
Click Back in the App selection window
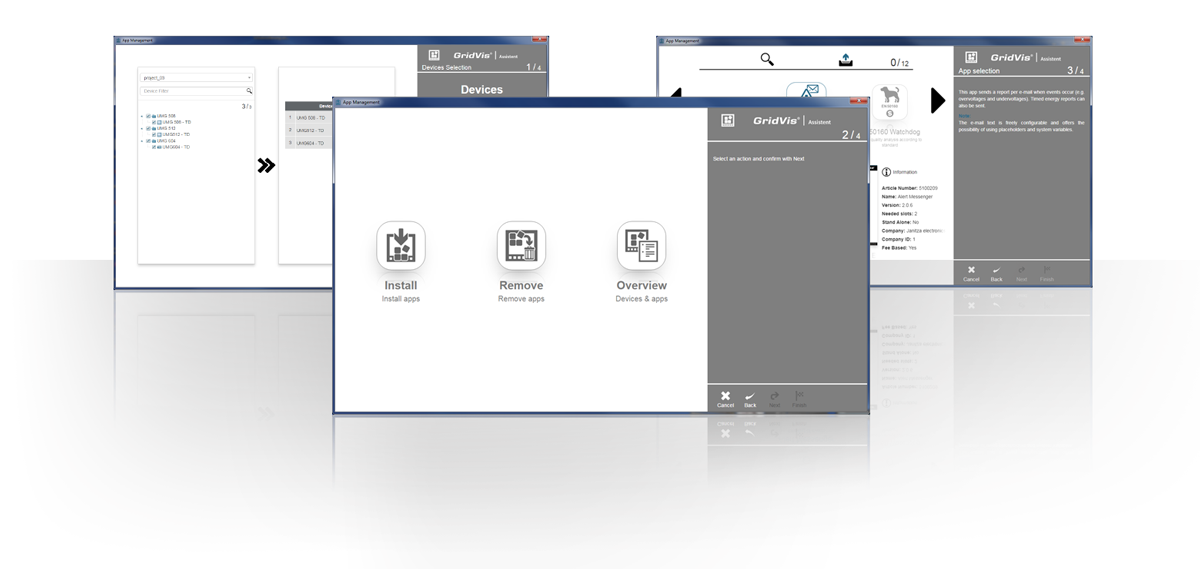tap(996, 273)
